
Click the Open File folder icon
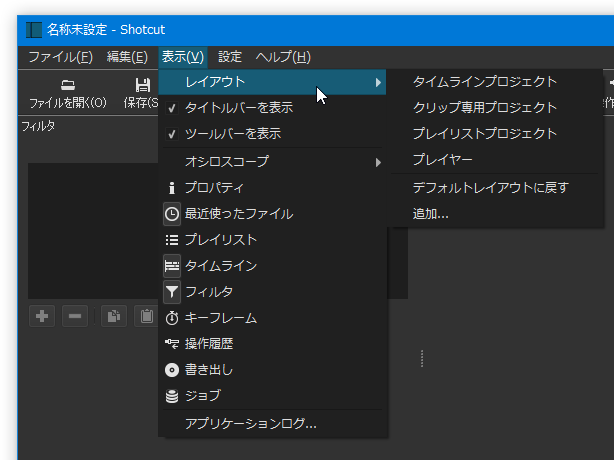coord(68,85)
